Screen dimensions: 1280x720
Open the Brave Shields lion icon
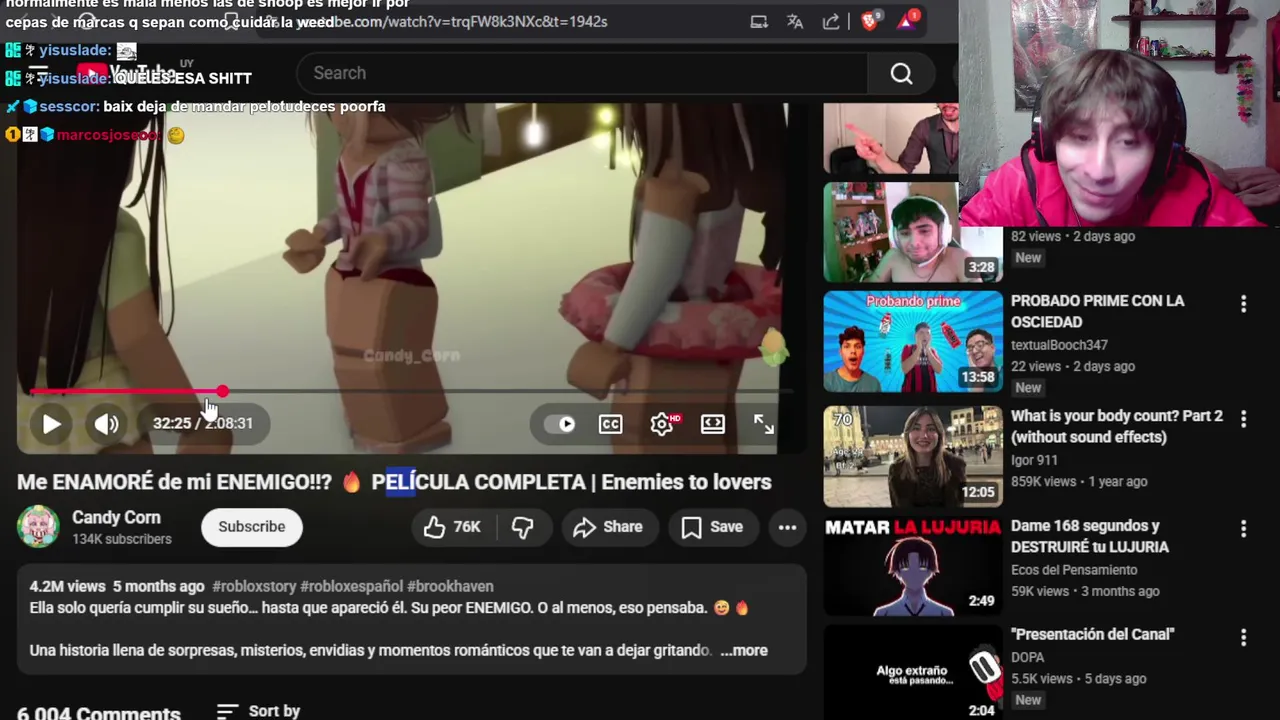pyautogui.click(x=869, y=21)
